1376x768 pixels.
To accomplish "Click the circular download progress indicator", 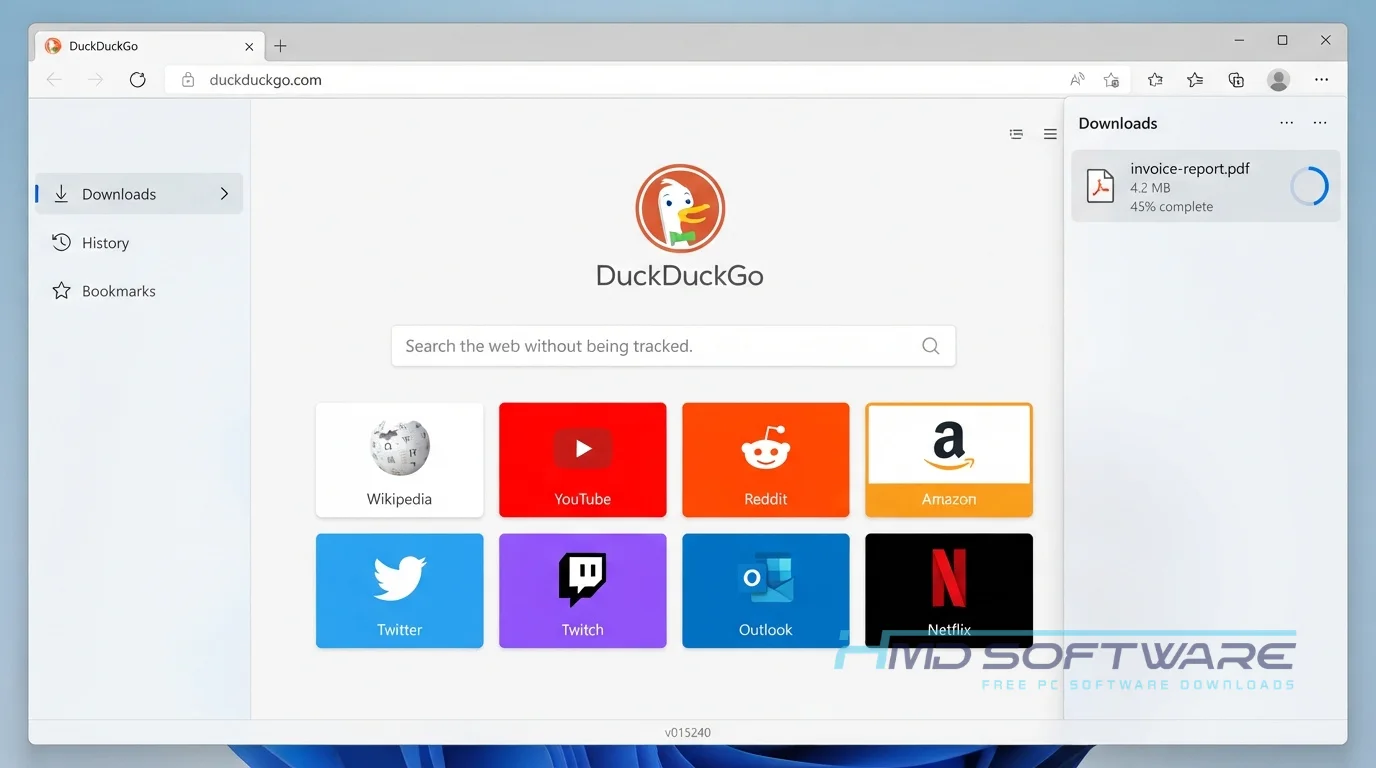I will coord(1309,187).
